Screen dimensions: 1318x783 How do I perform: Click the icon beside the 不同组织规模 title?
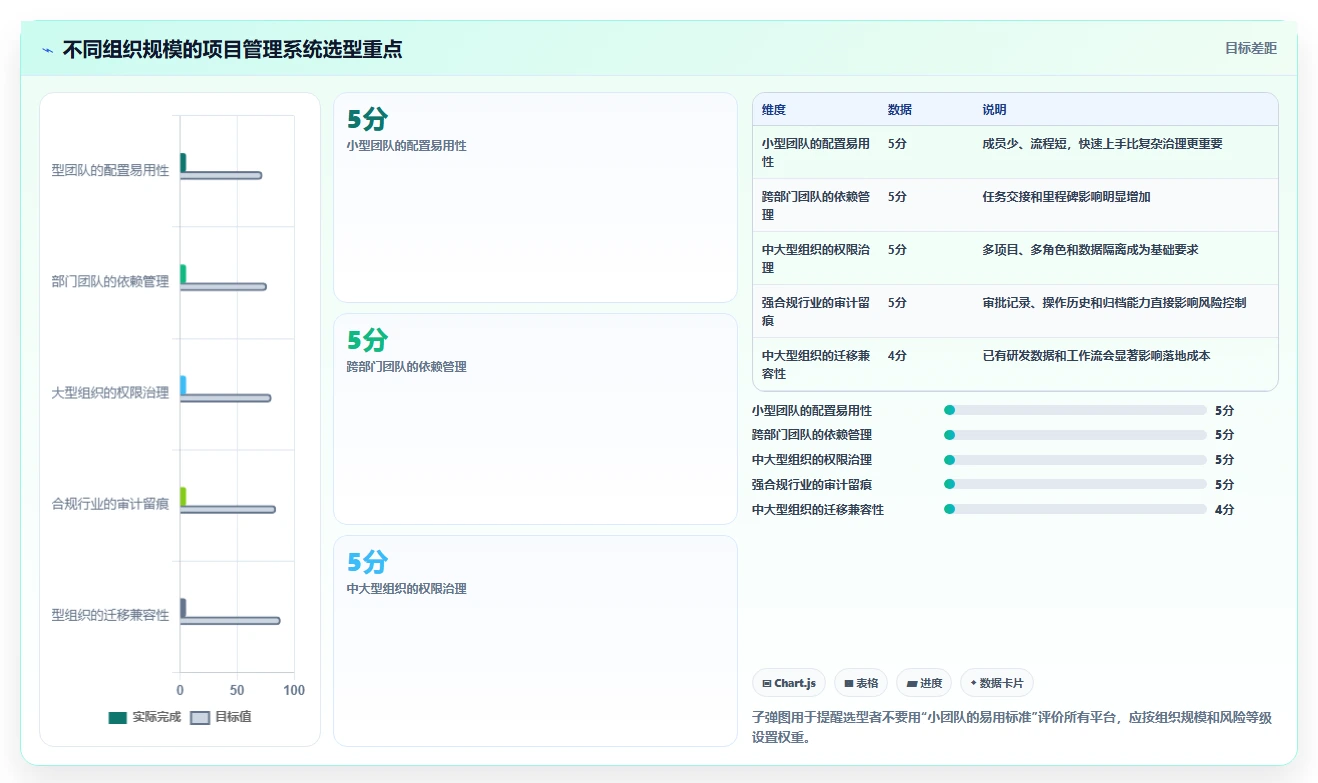[48, 49]
